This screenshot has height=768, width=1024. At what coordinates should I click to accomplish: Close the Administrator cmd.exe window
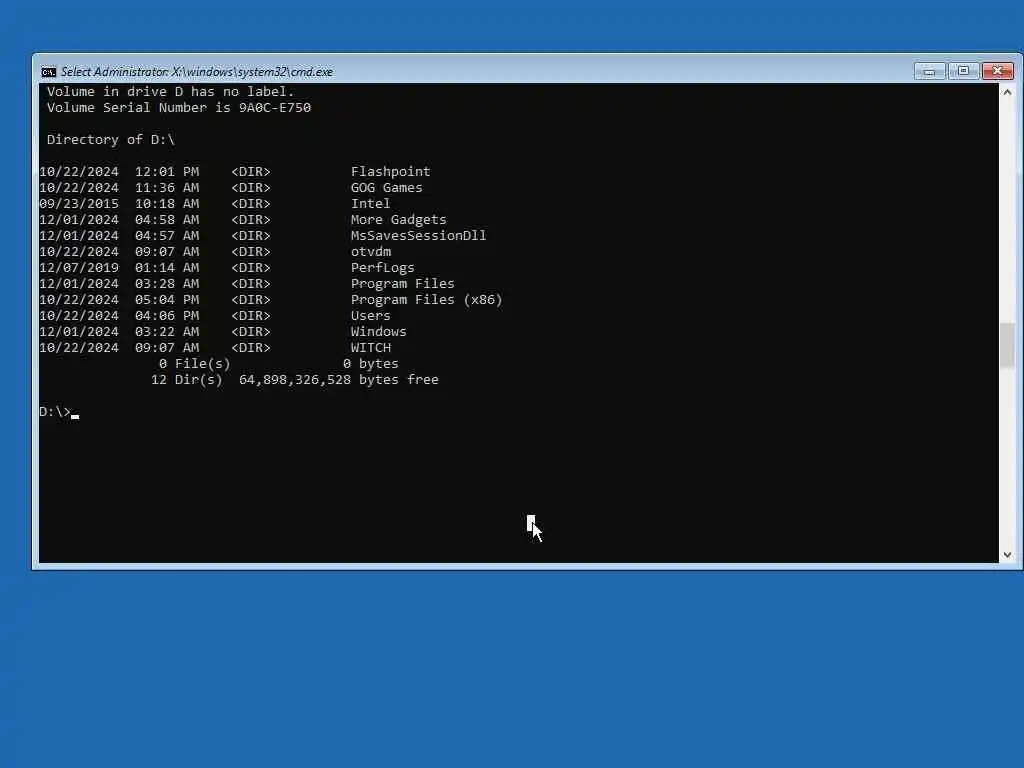(x=997, y=71)
